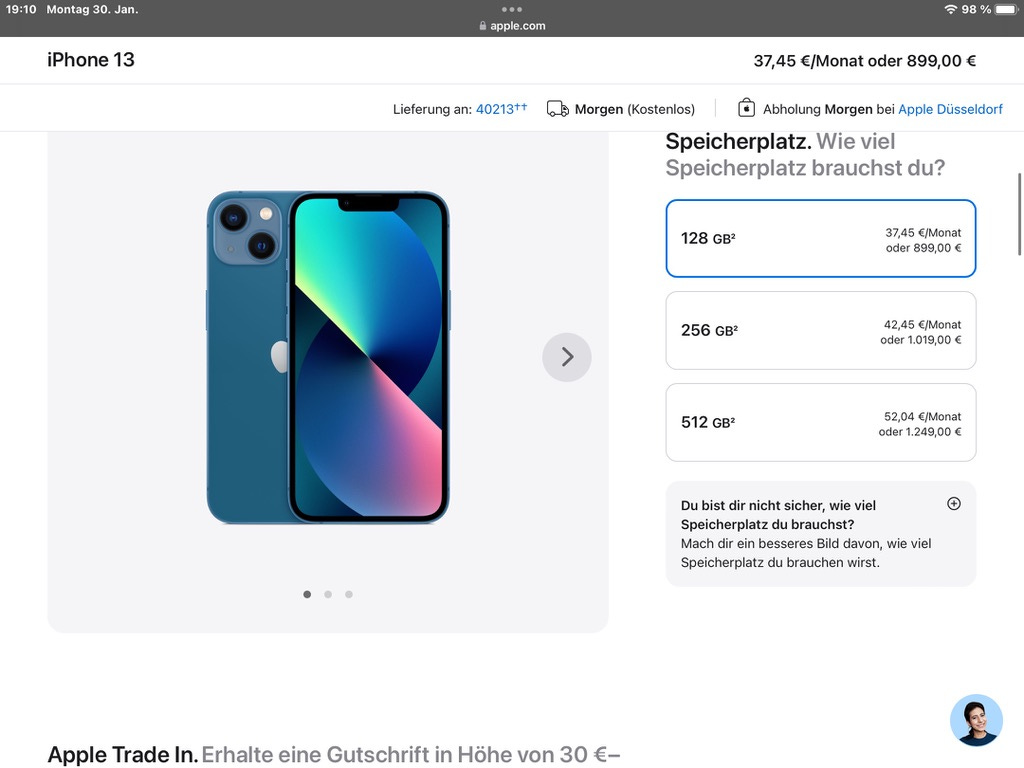Expand the storage help plus icon
Image resolution: width=1024 pixels, height=768 pixels.
tap(953, 504)
